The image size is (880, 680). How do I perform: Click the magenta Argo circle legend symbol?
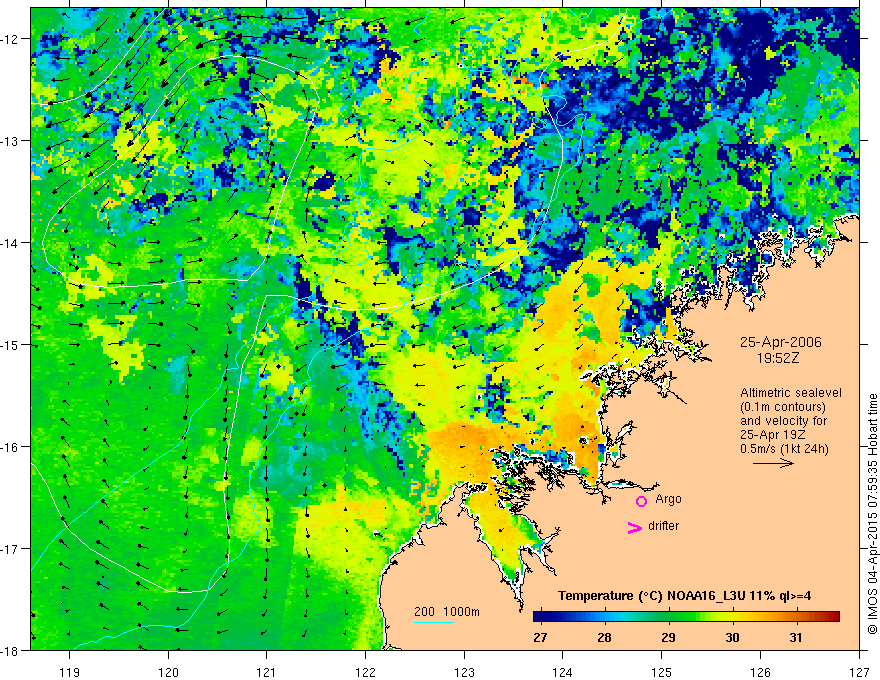[x=641, y=501]
